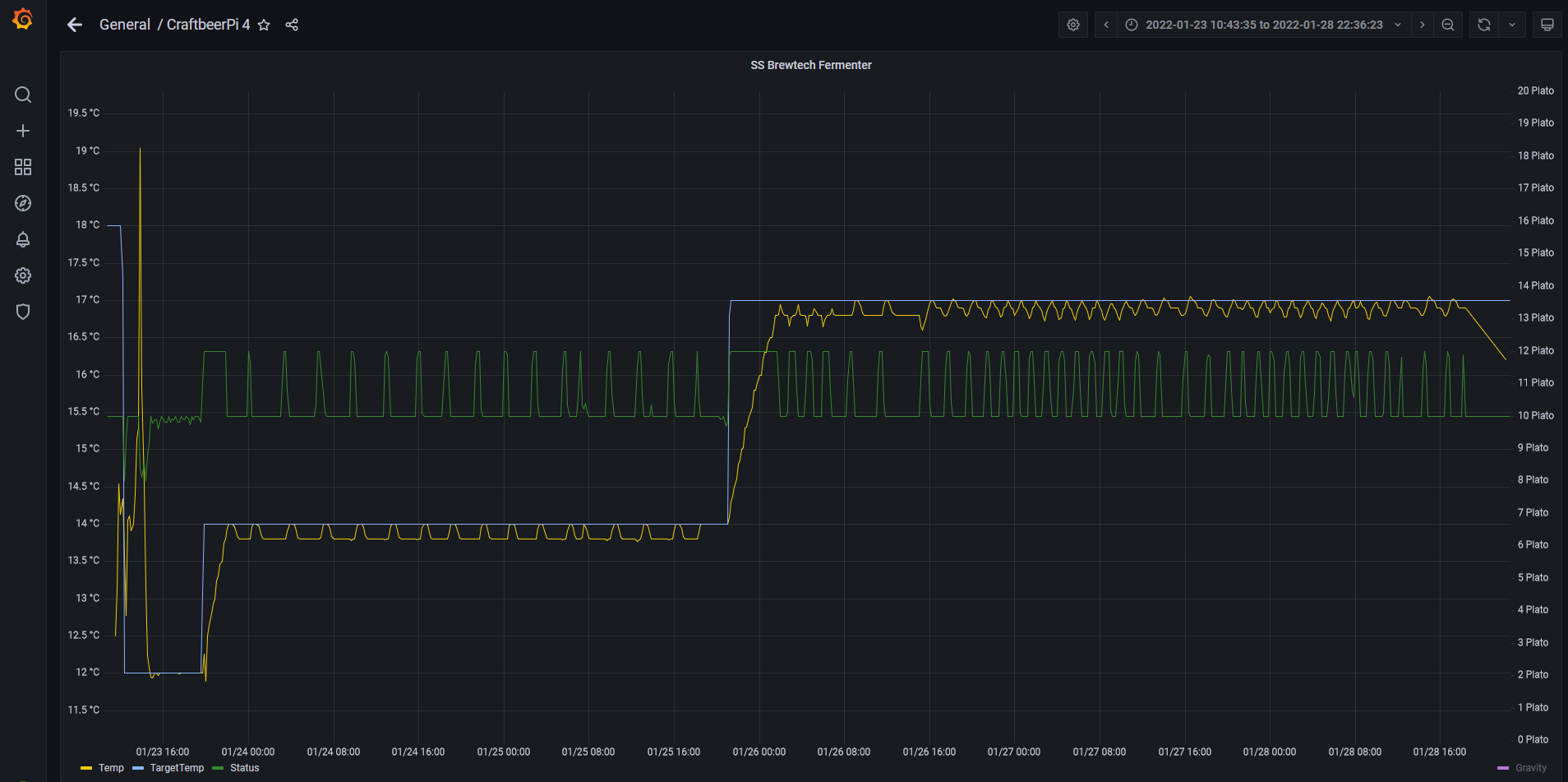Share the CraftbeerPi 4 dashboard
The height and width of the screenshot is (782, 1568).
point(292,25)
